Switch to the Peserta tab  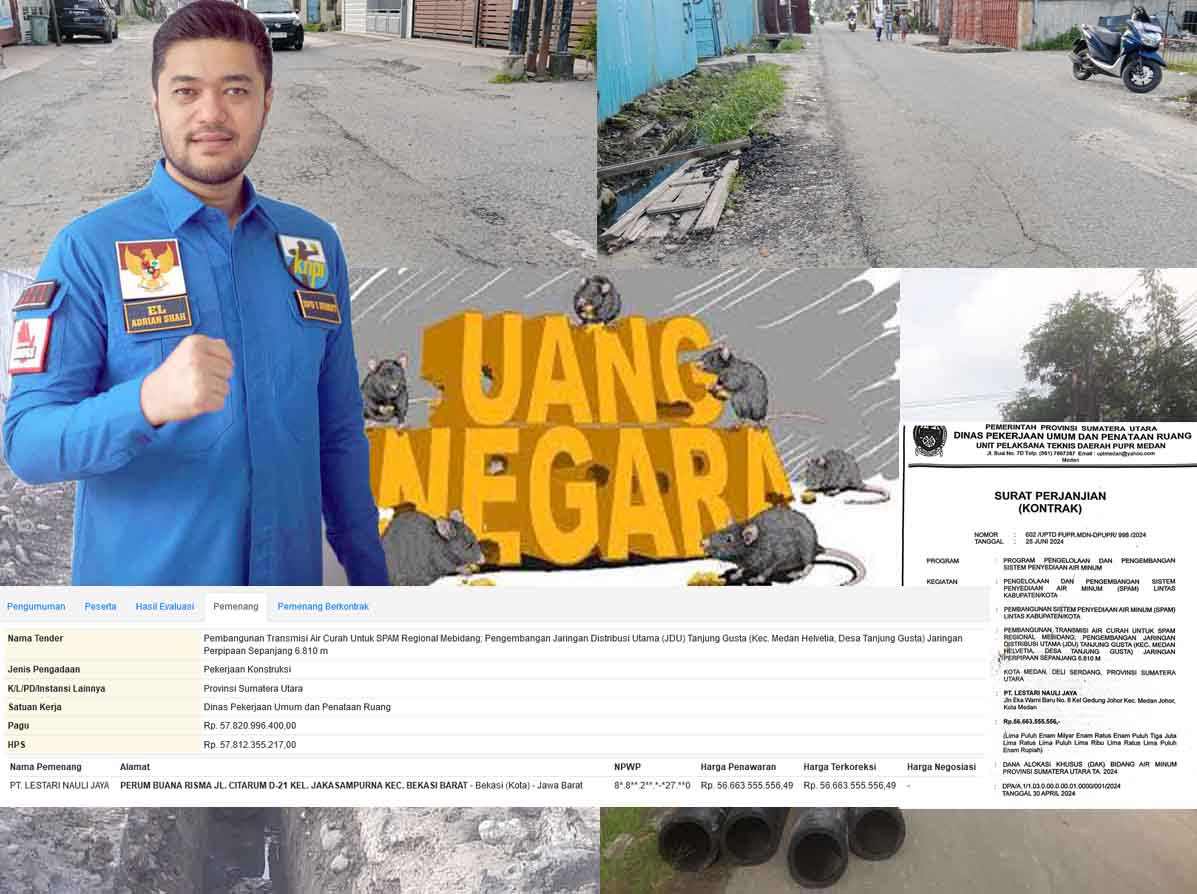[x=100, y=606]
